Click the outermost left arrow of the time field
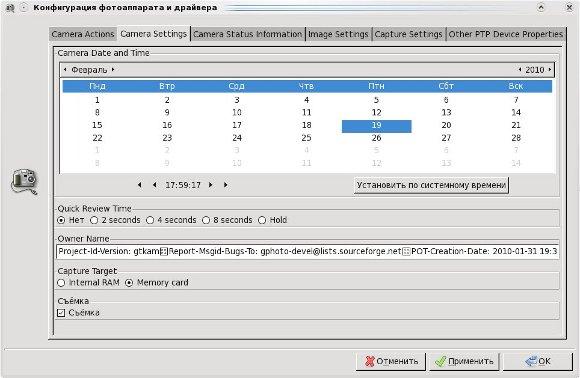 (x=139, y=185)
